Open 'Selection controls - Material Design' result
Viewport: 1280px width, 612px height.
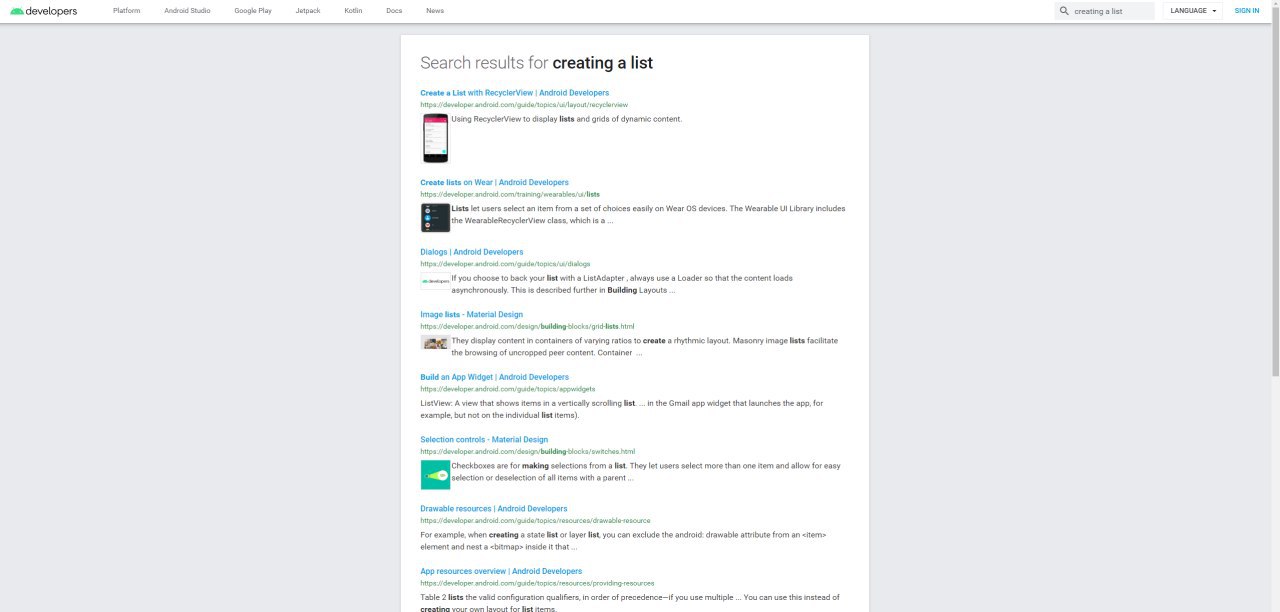(x=484, y=440)
